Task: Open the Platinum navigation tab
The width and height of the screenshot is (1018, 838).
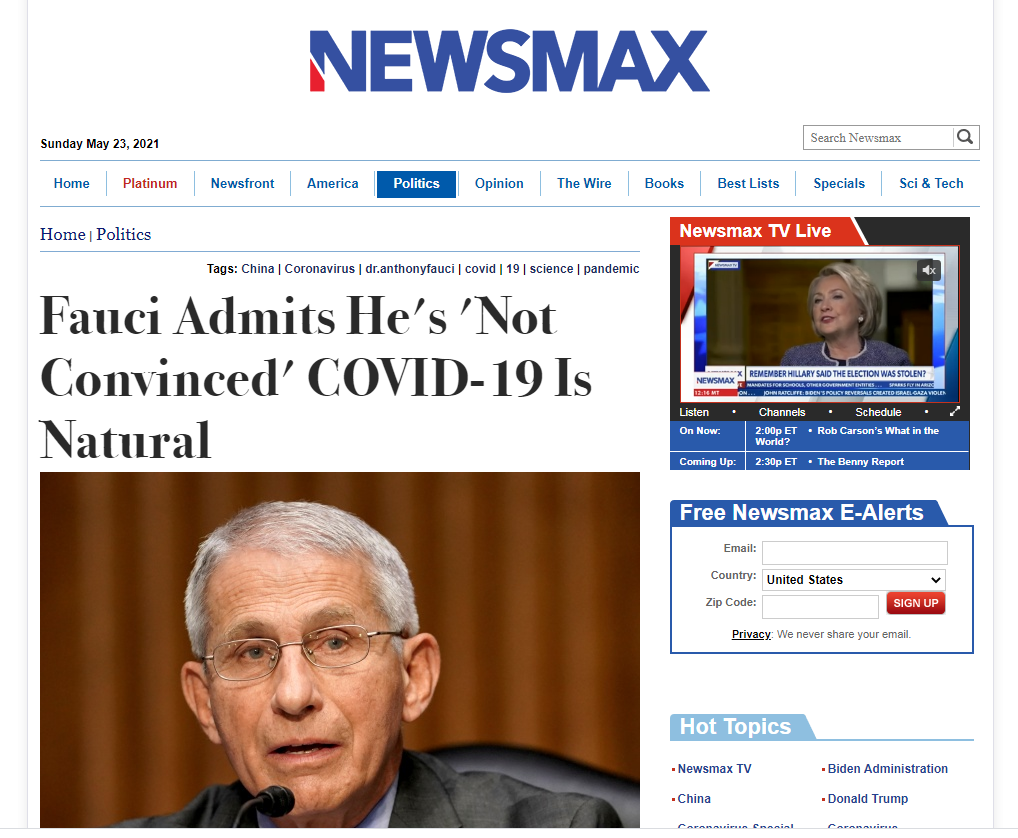Action: coord(150,184)
